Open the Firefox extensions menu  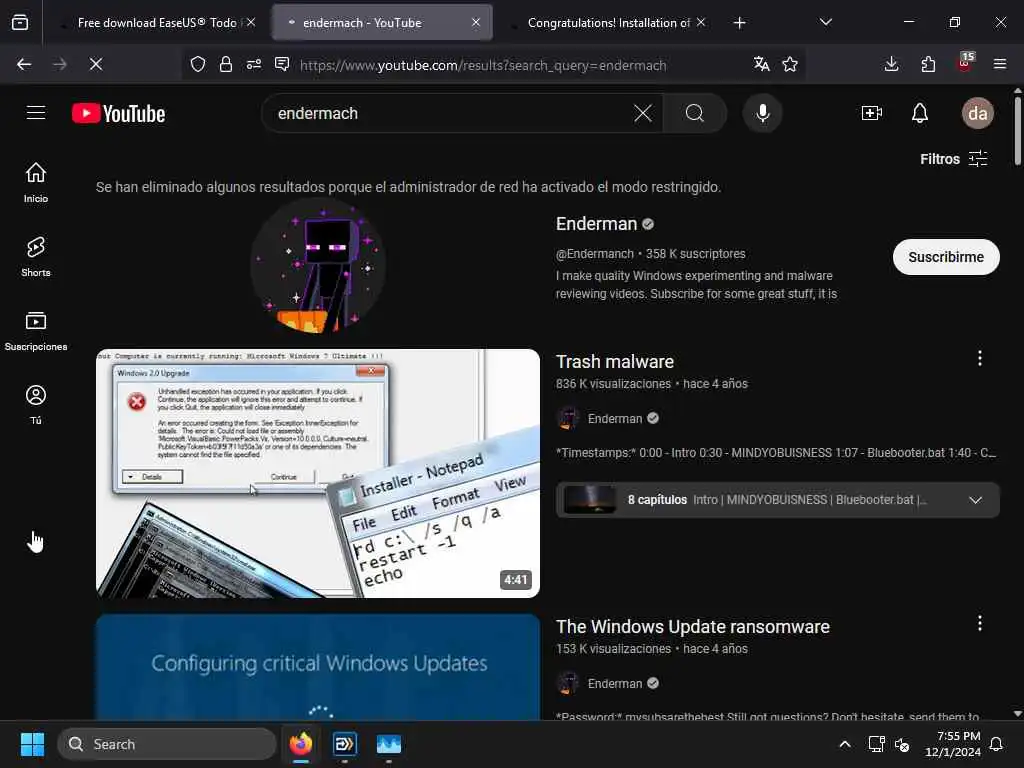point(928,64)
